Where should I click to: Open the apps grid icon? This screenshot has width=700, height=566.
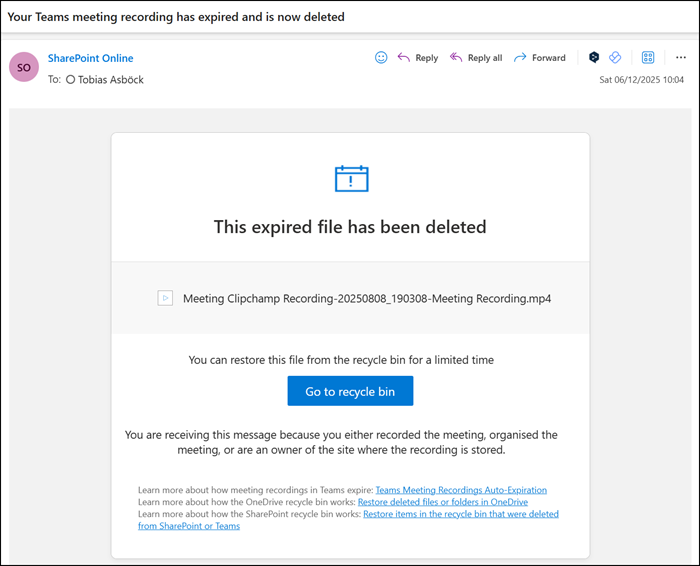[x=648, y=57]
